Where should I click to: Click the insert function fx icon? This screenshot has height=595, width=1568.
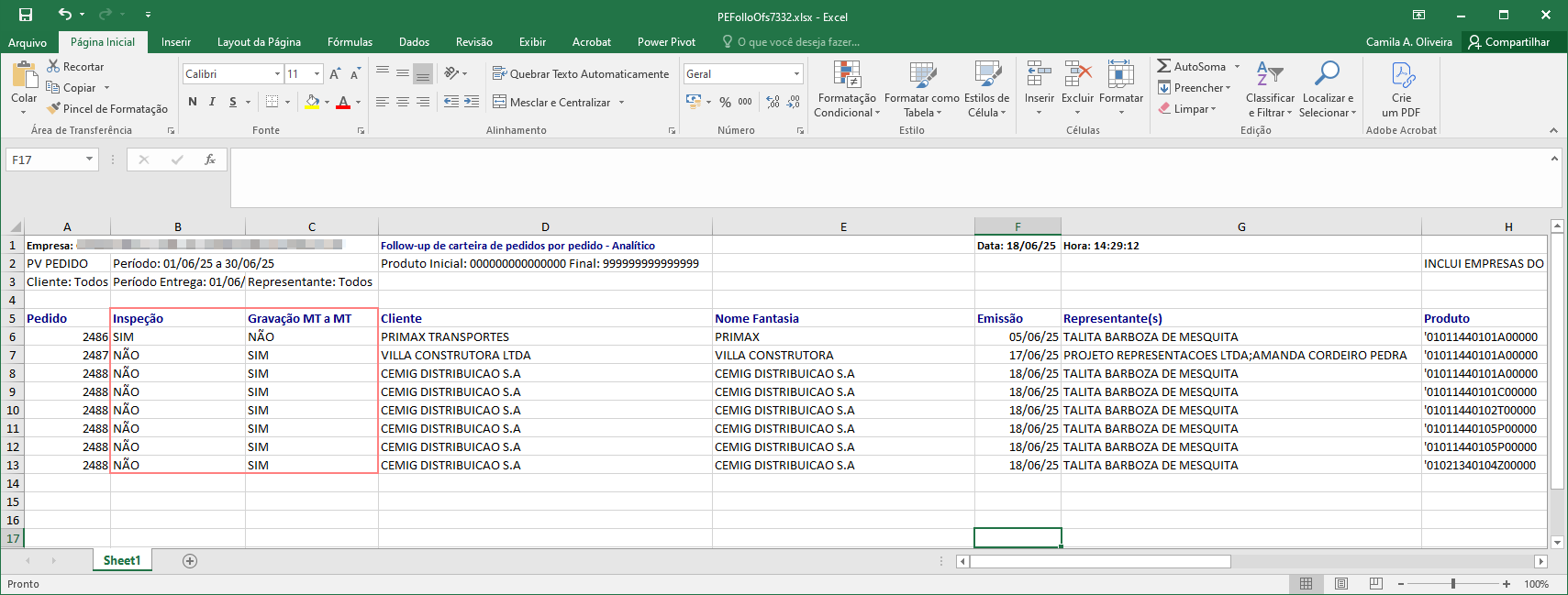pyautogui.click(x=210, y=160)
